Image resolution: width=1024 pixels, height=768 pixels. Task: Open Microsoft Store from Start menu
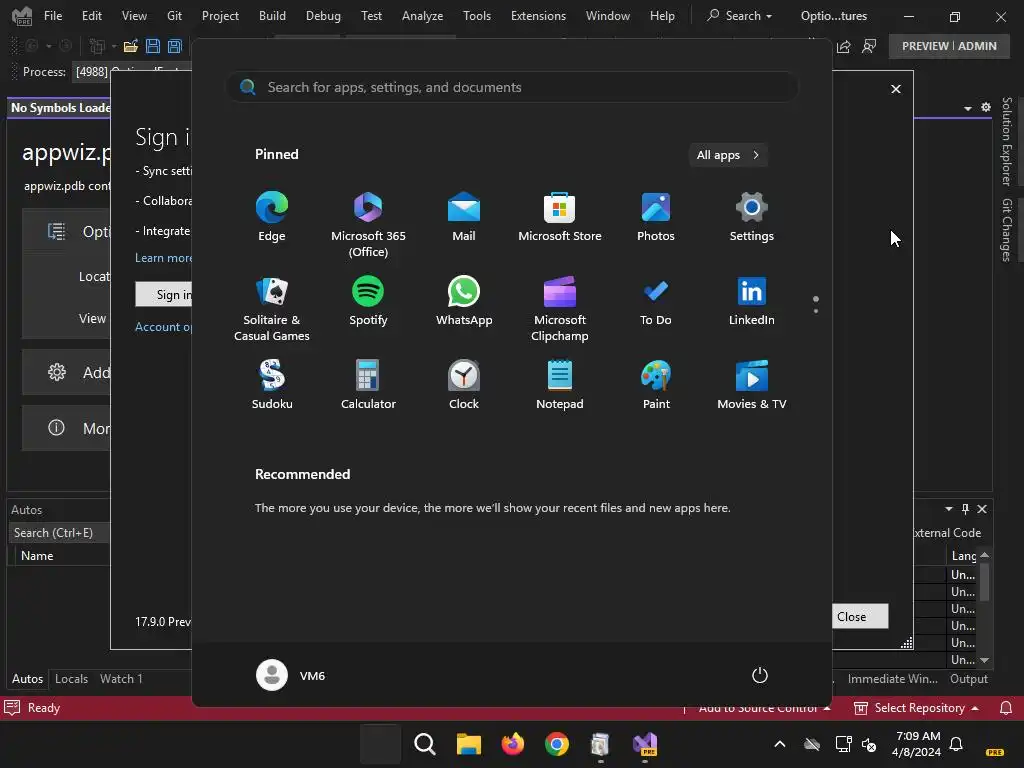tap(560, 217)
